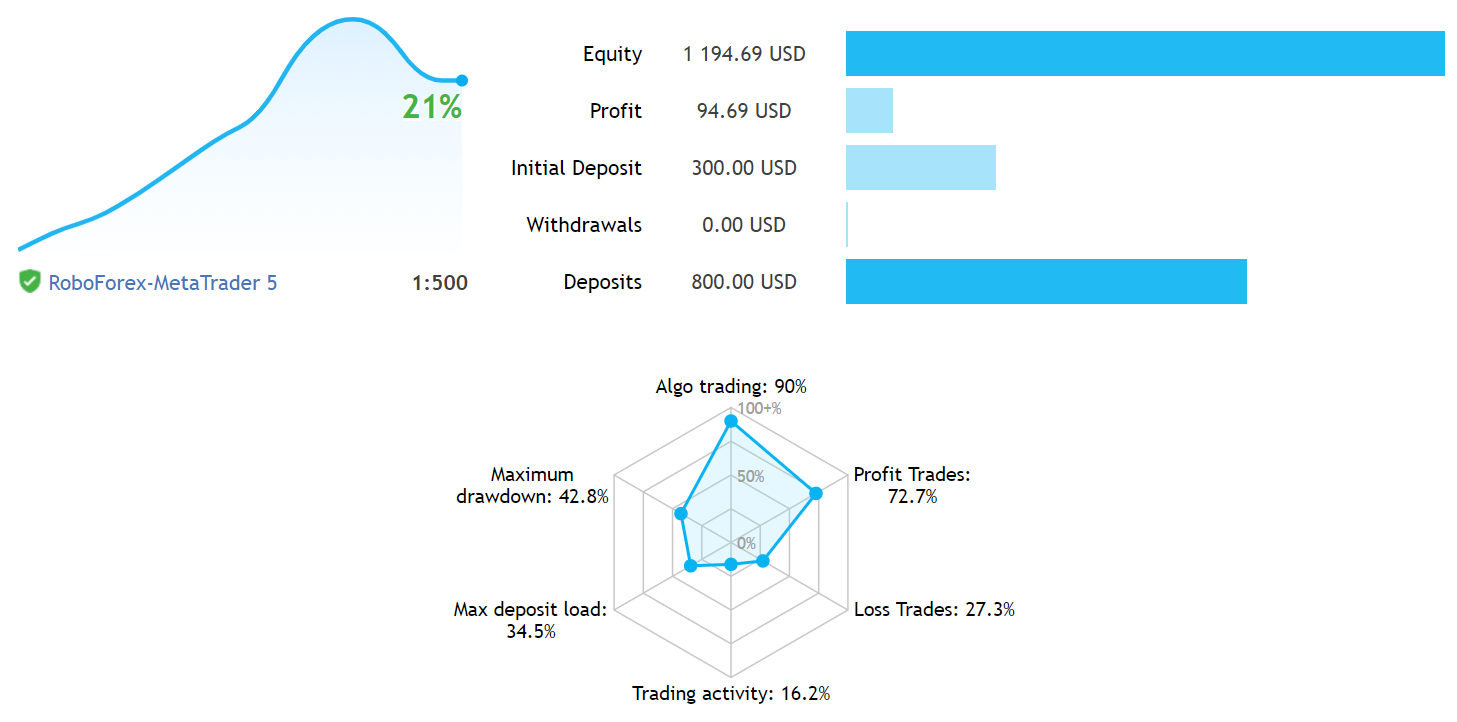Click the Equity horizontal bar
The width and height of the screenshot is (1457, 722).
(x=1145, y=54)
